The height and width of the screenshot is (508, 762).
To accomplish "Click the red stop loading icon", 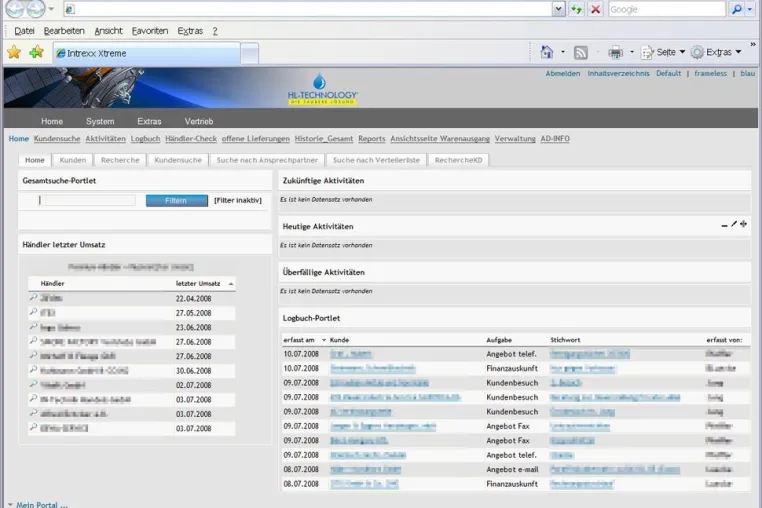I will [x=595, y=9].
